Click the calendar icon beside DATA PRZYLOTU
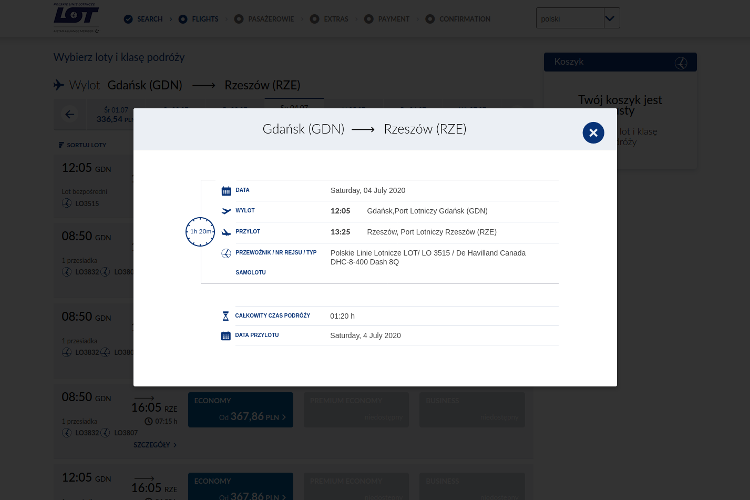 225,336
